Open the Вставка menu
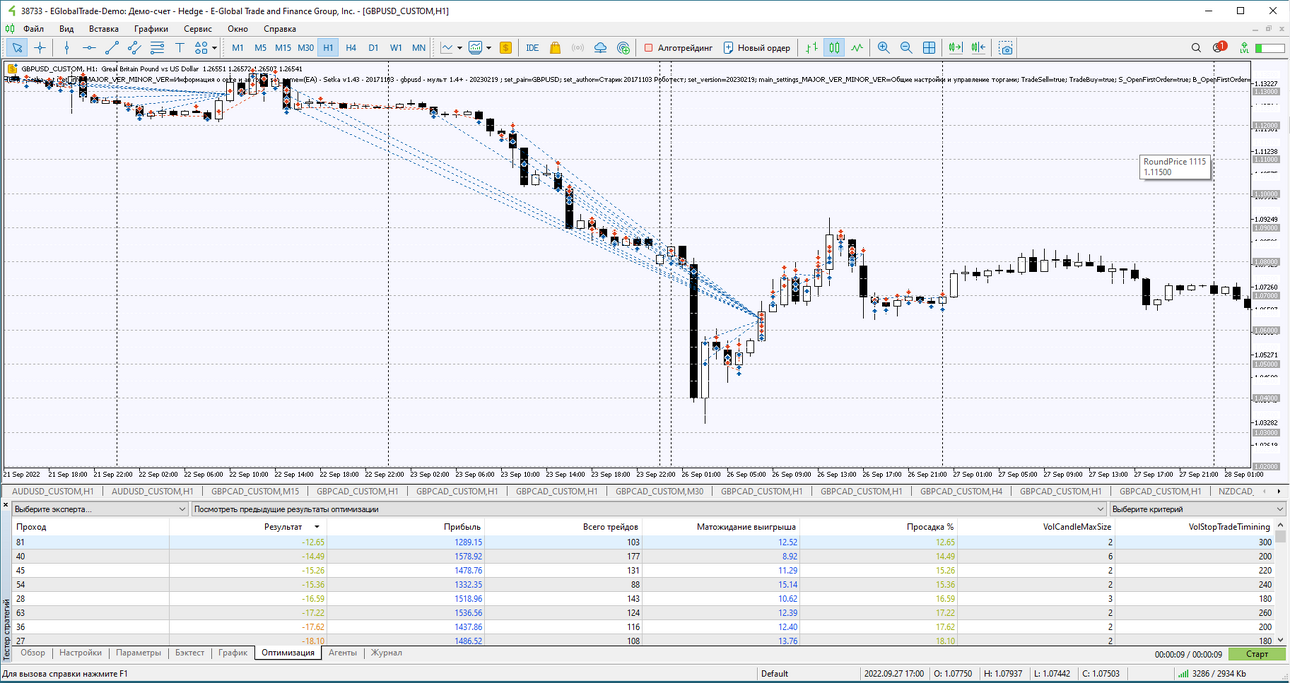 pyautogui.click(x=103, y=29)
